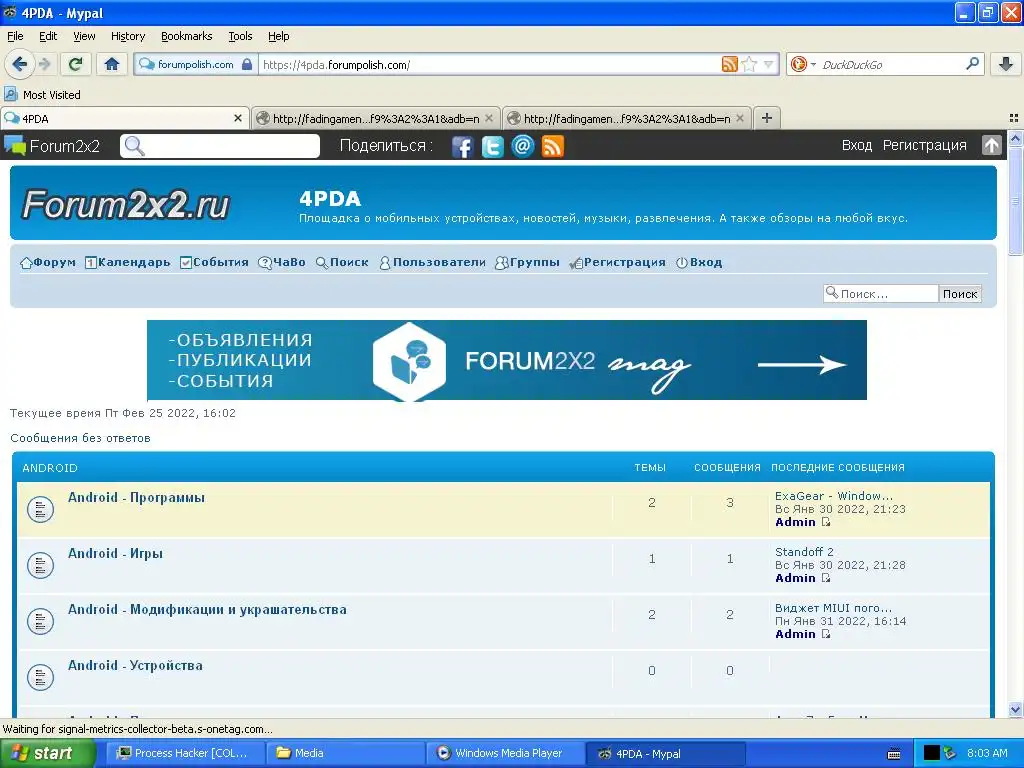Open Android - Модификации и украшательства forum
Image resolution: width=1024 pixels, height=768 pixels.
(x=207, y=610)
